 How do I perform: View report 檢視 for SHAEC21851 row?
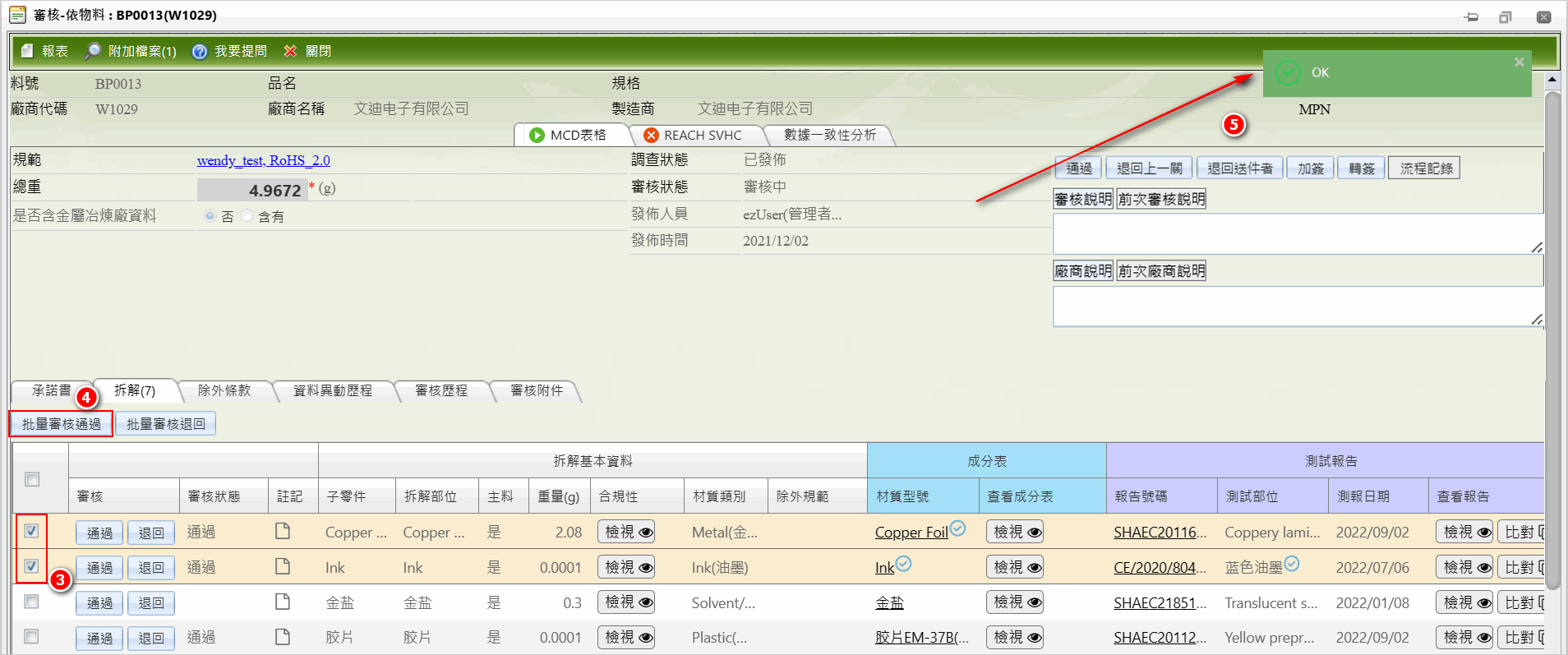pyautogui.click(x=1464, y=602)
